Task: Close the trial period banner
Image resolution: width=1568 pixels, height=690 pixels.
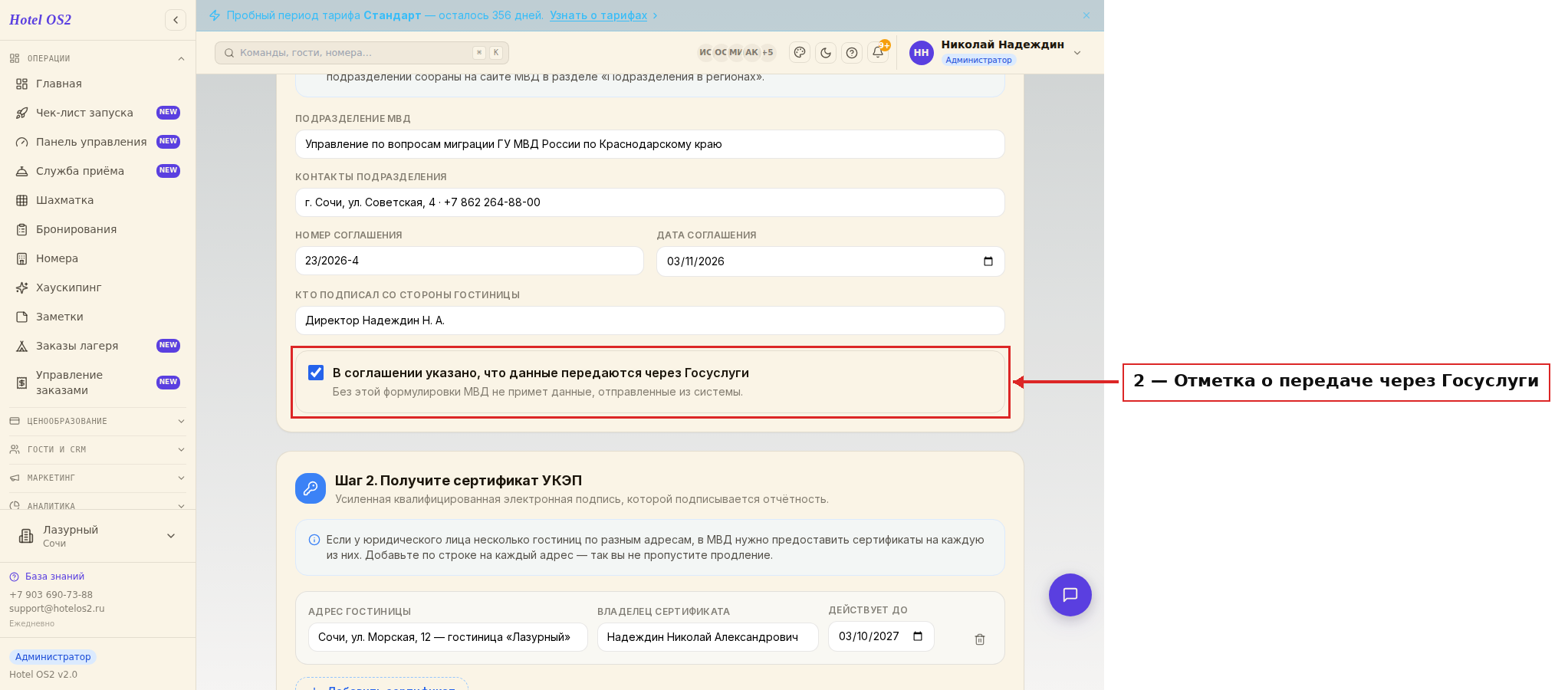Action: click(1086, 15)
